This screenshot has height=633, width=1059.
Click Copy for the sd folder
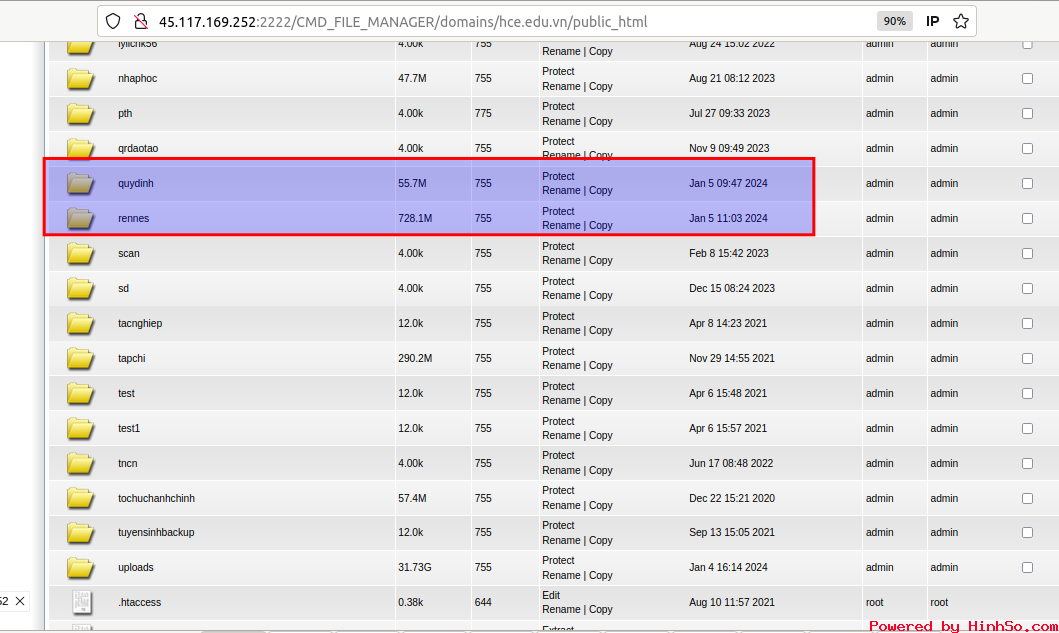[600, 295]
